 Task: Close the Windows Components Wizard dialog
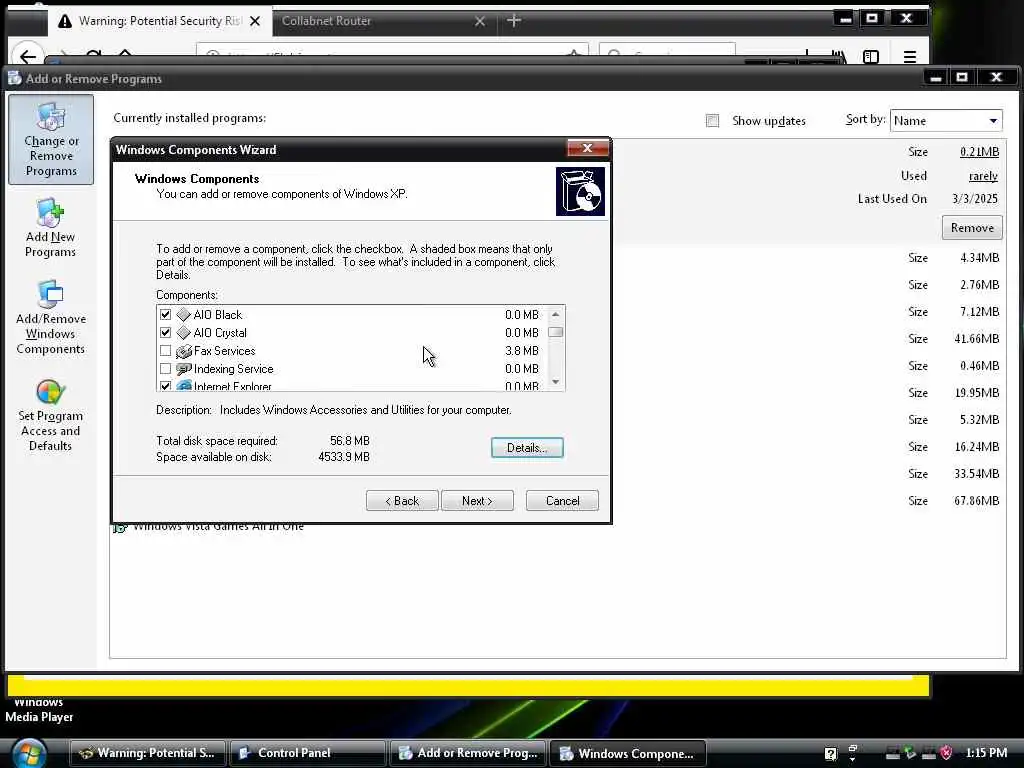click(x=587, y=148)
